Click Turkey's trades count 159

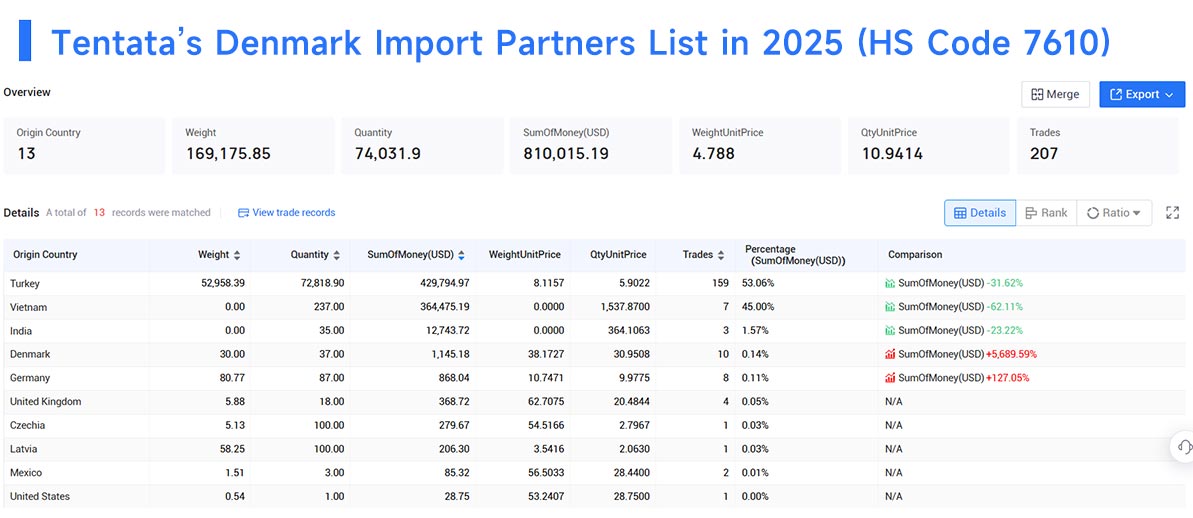click(720, 284)
